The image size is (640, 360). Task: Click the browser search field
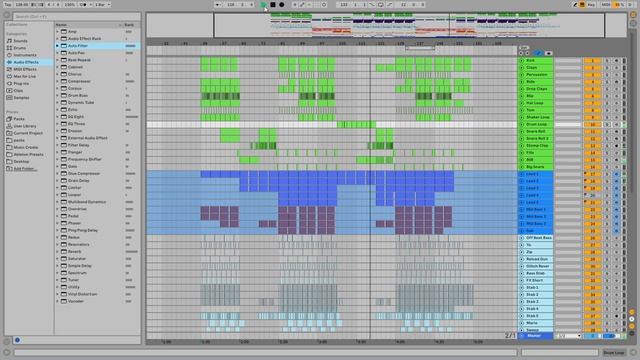[x=77, y=17]
